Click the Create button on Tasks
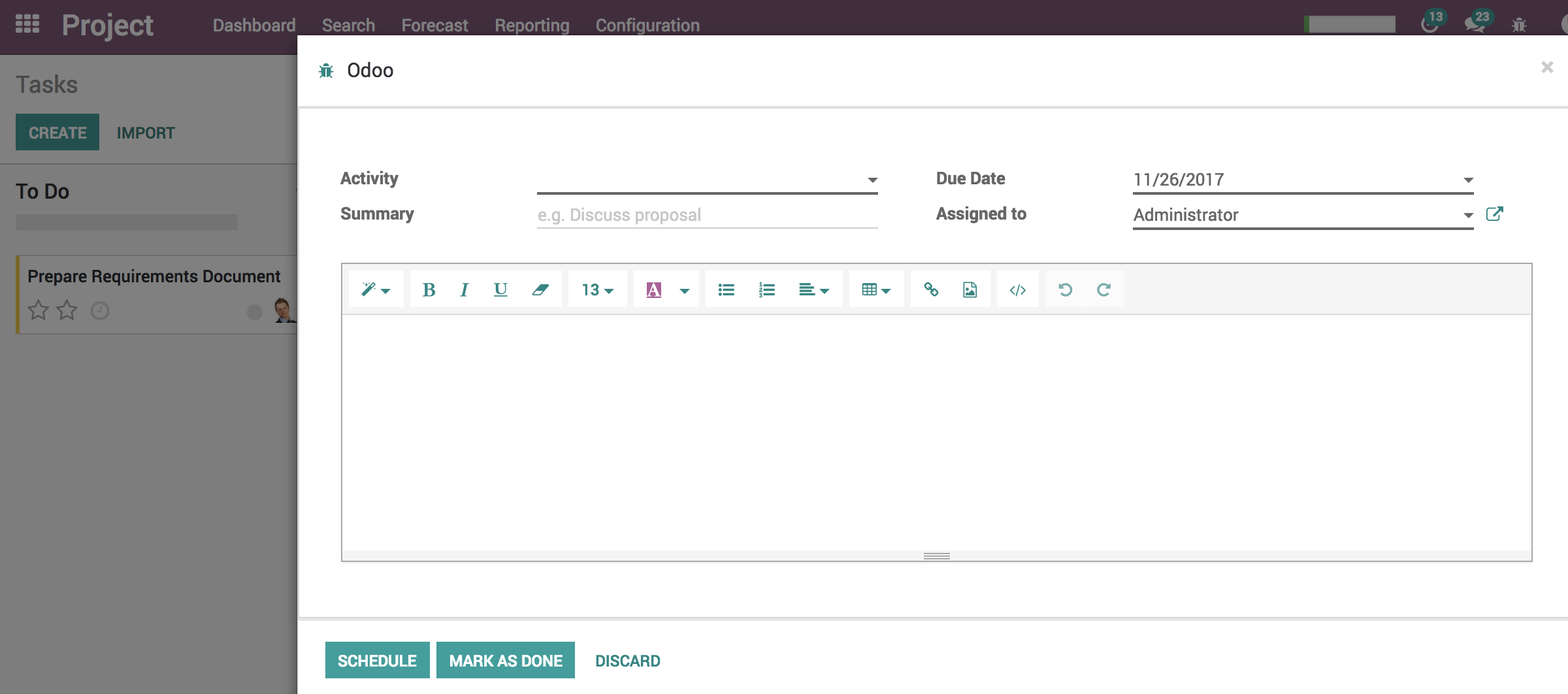Image resolution: width=1568 pixels, height=694 pixels. (x=57, y=132)
